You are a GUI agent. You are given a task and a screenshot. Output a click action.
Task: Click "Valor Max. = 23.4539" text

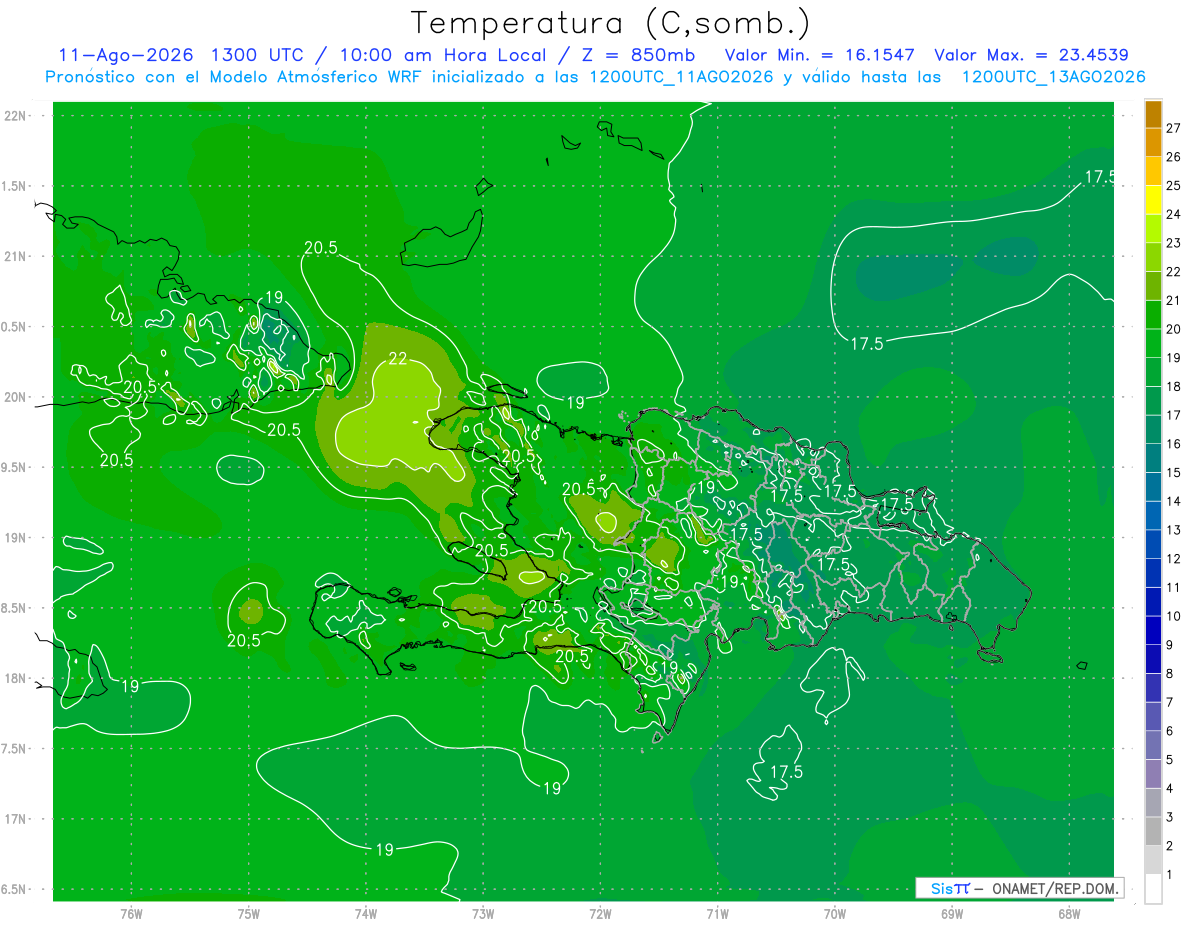1031,55
